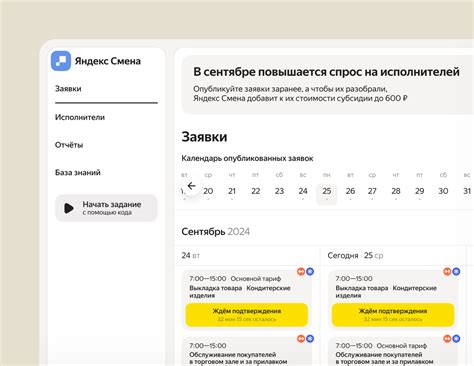The height and width of the screenshot is (366, 474).
Task: Select highlighted date 25 in calendar
Action: pyautogui.click(x=327, y=193)
